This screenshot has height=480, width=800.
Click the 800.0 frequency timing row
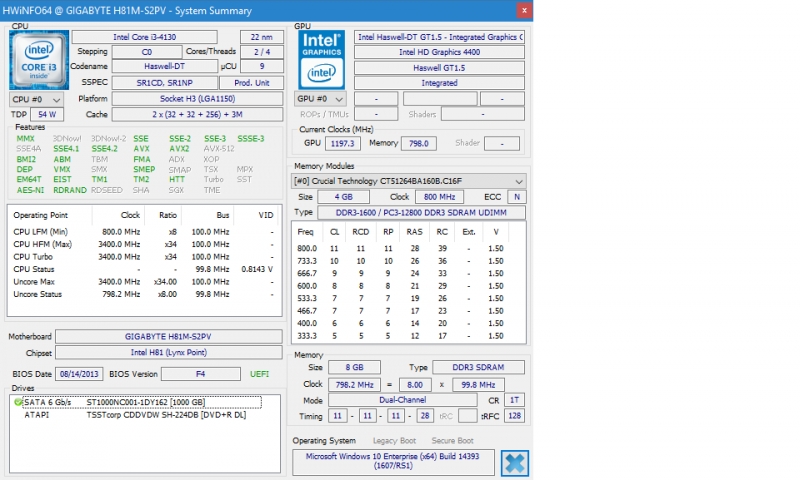pos(408,248)
